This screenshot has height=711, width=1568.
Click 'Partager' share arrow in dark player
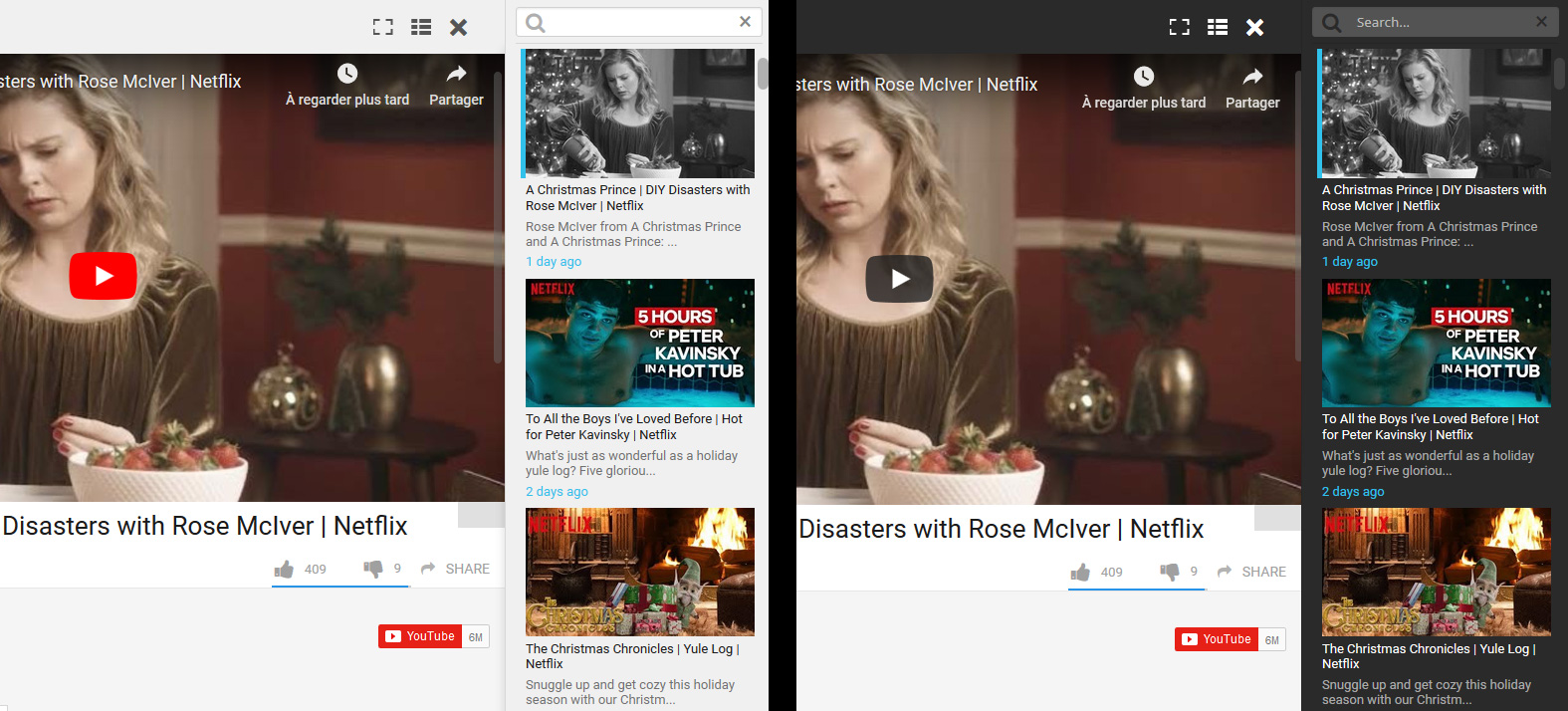(x=1252, y=77)
